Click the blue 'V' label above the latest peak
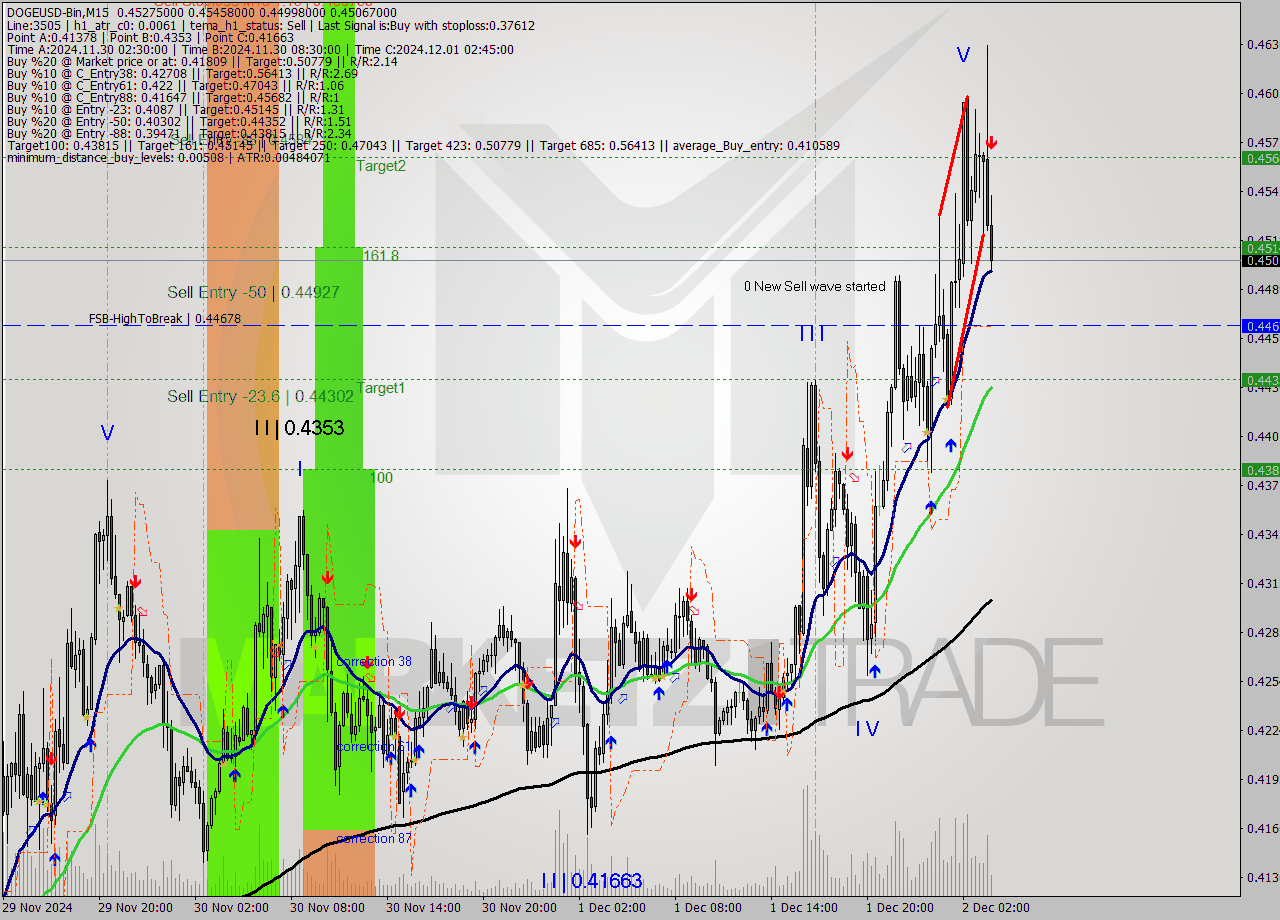 point(963,56)
